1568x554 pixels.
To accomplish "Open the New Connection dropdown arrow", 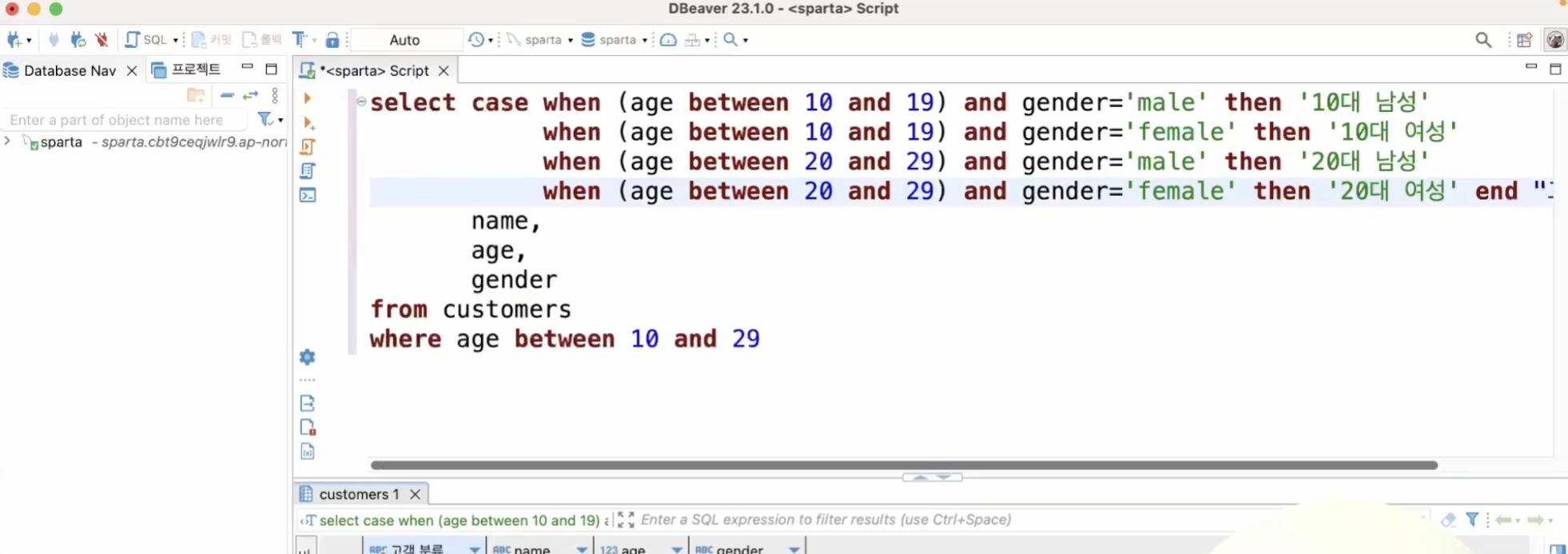I will pyautogui.click(x=29, y=40).
